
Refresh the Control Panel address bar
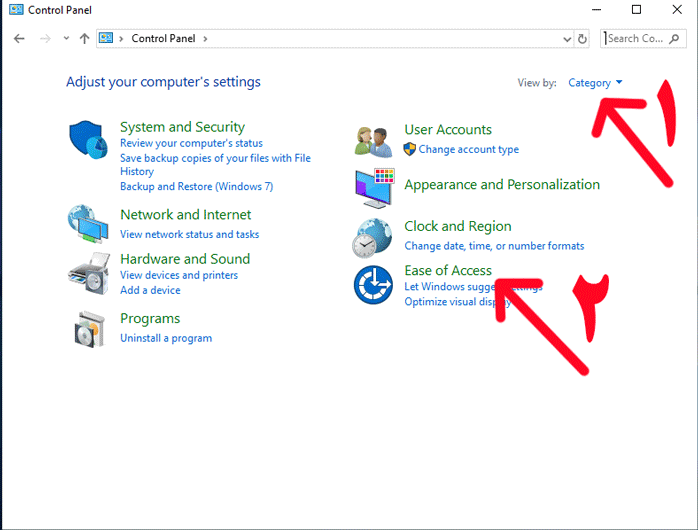pyautogui.click(x=584, y=39)
